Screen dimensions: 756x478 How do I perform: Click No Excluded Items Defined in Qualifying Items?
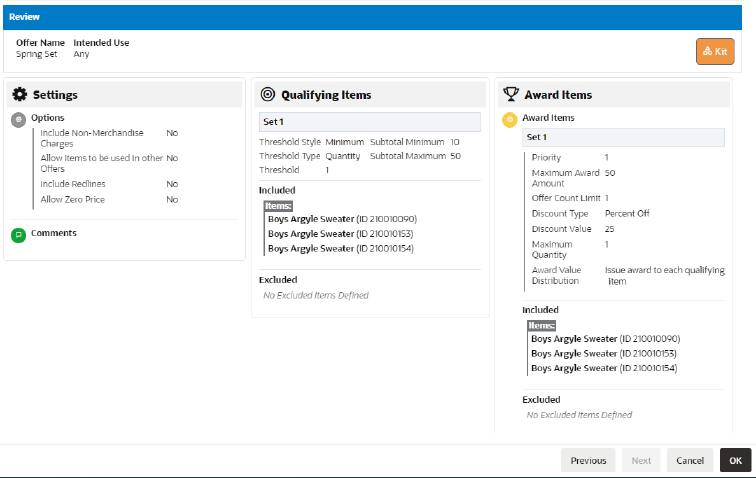coord(316,295)
